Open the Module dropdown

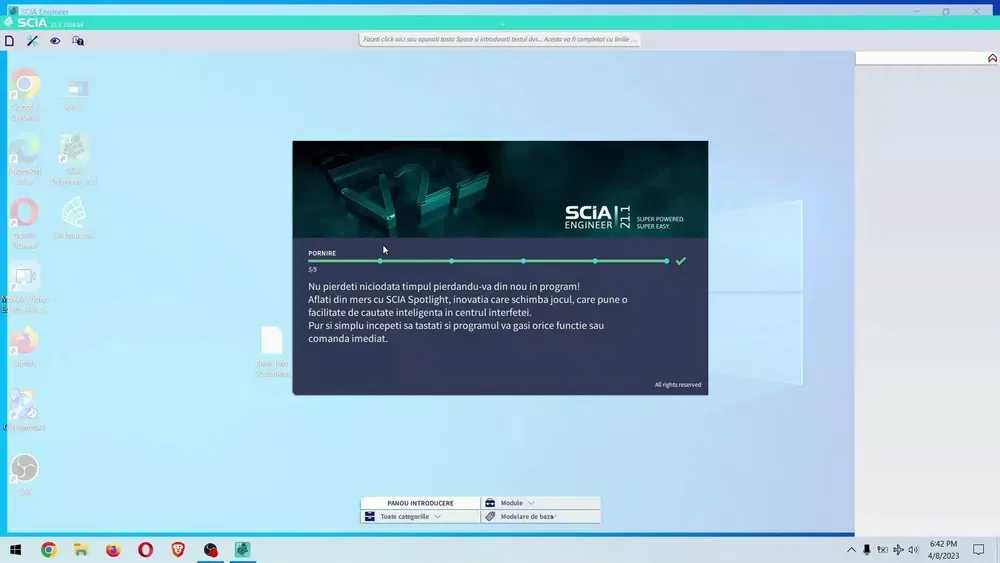click(541, 503)
